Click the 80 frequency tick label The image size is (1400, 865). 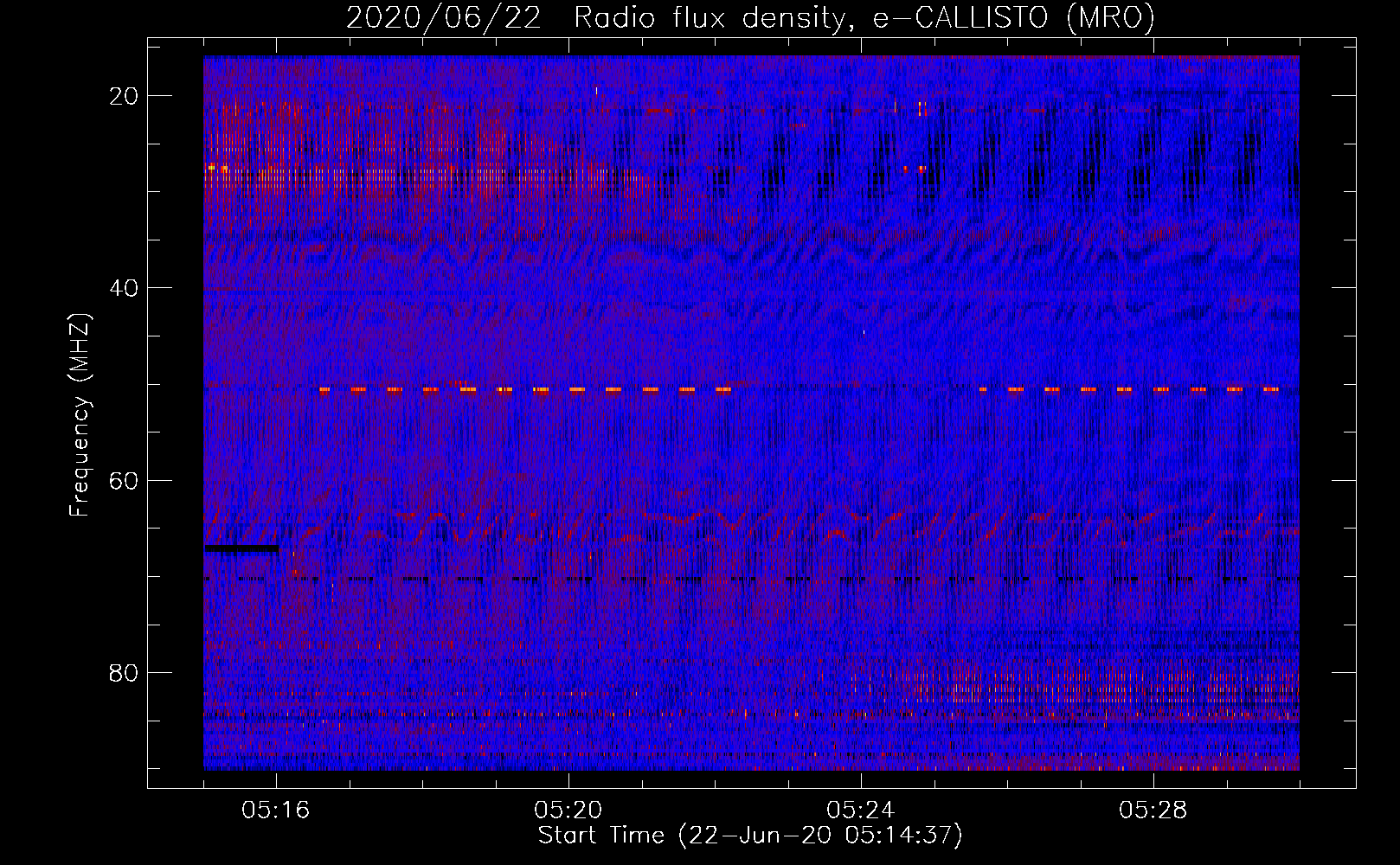pyautogui.click(x=125, y=672)
